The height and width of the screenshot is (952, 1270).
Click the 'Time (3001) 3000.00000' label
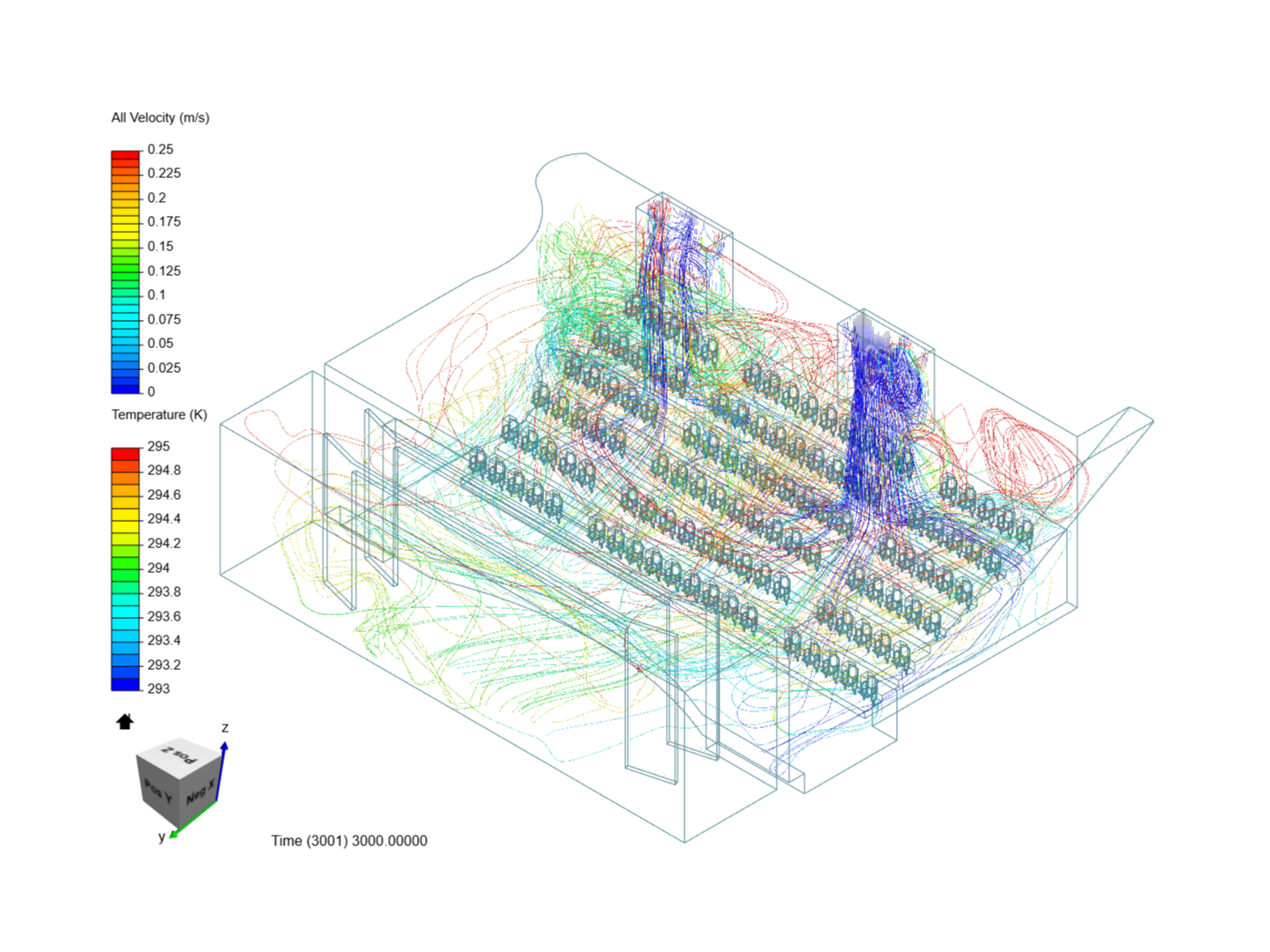[x=349, y=841]
